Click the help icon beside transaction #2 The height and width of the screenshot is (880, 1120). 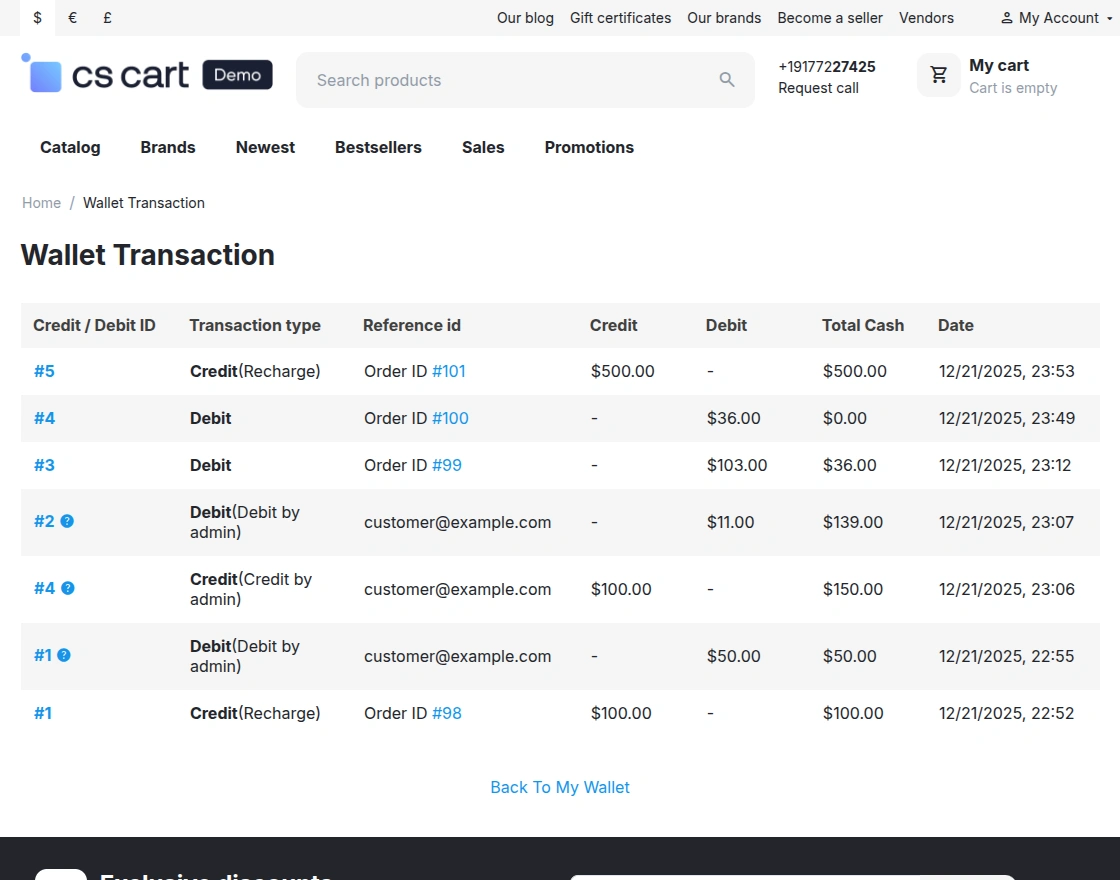[x=65, y=521]
